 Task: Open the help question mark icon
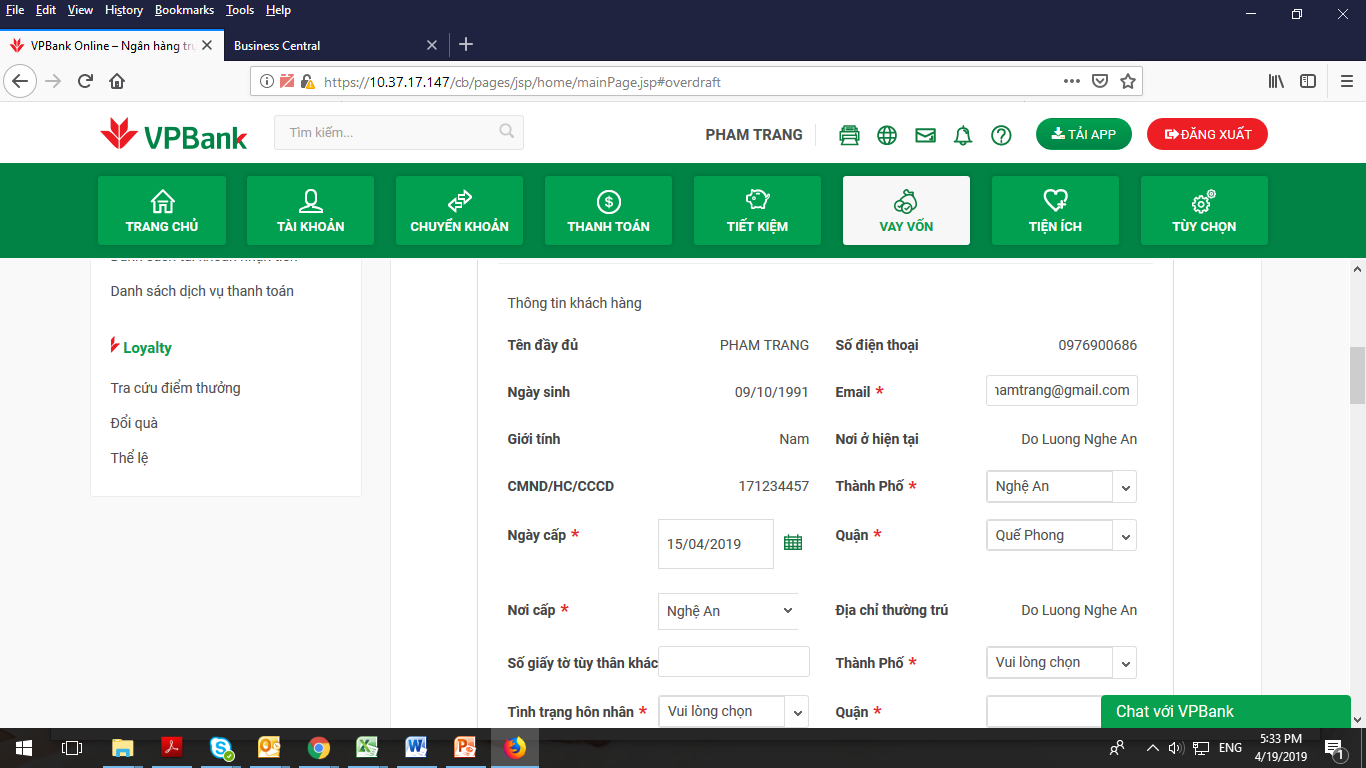(x=1001, y=135)
